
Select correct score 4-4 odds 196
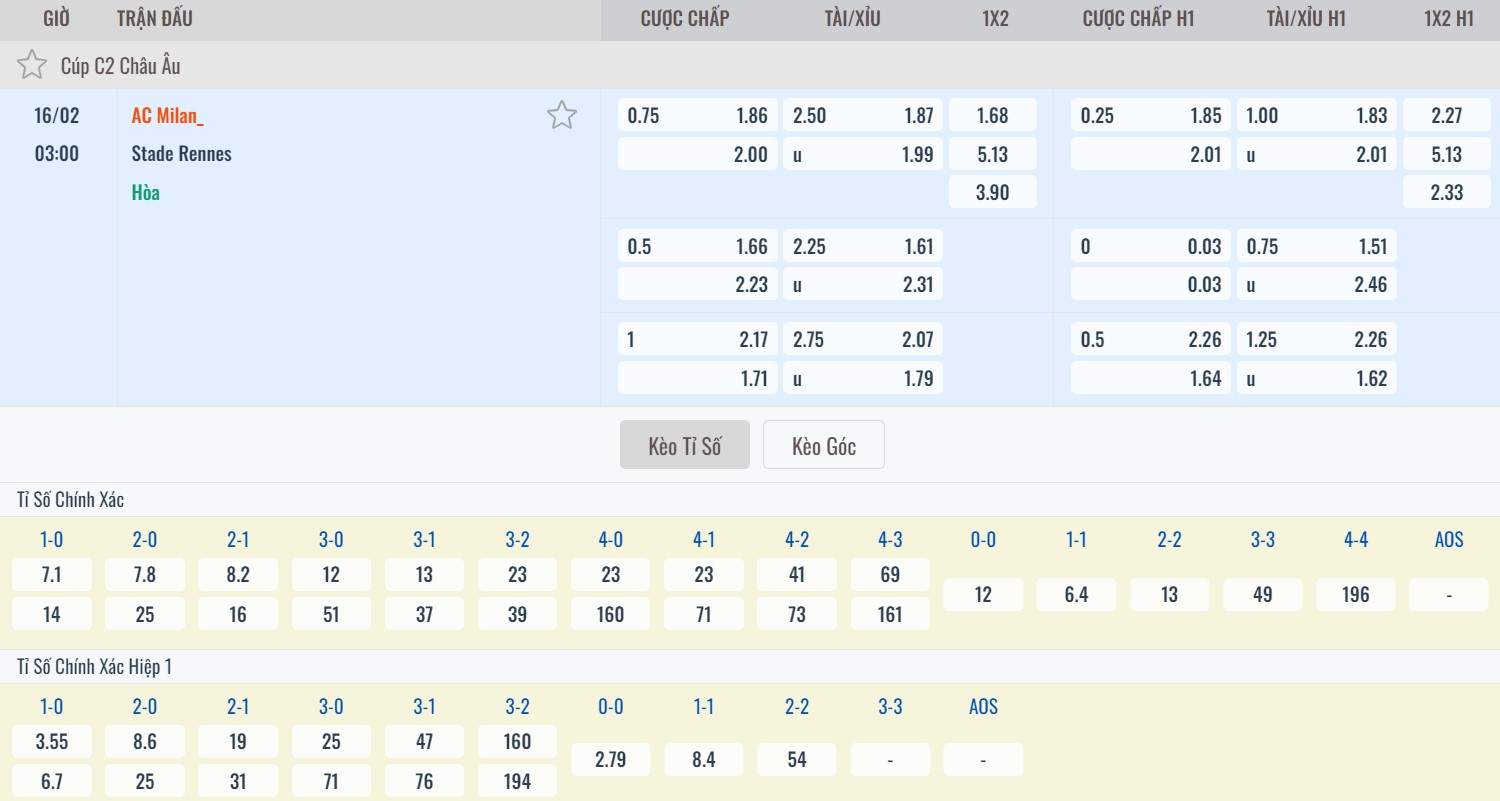pos(1355,595)
